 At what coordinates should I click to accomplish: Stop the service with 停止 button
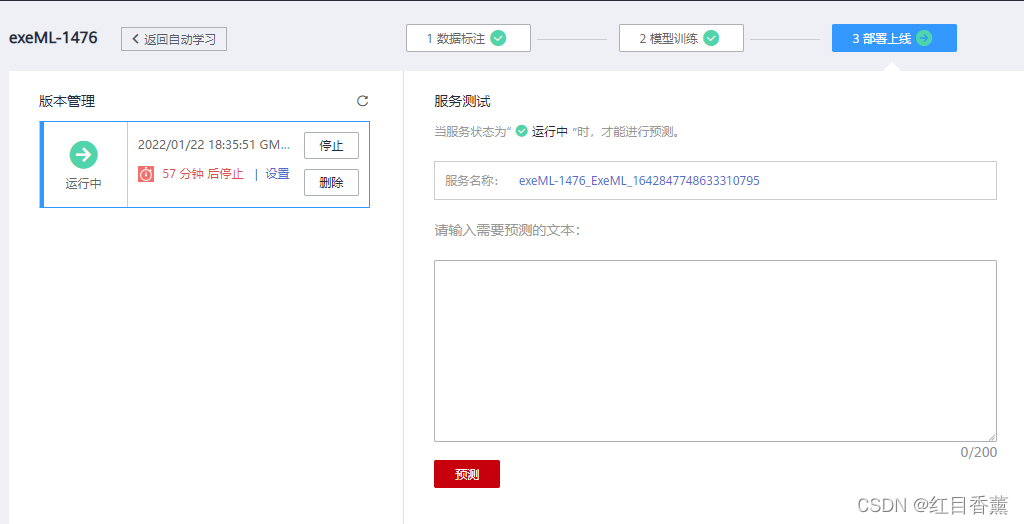[x=331, y=146]
